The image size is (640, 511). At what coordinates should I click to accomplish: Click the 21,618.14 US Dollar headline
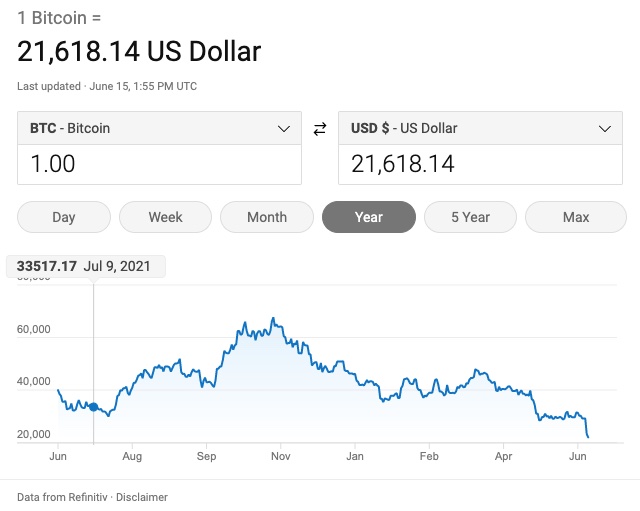click(x=139, y=52)
